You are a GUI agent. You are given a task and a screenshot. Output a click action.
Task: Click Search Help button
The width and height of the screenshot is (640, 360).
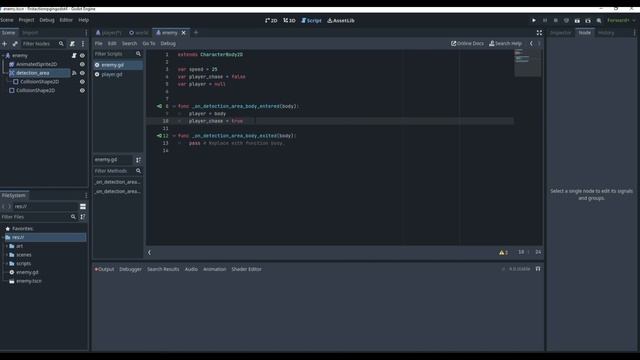coord(505,44)
